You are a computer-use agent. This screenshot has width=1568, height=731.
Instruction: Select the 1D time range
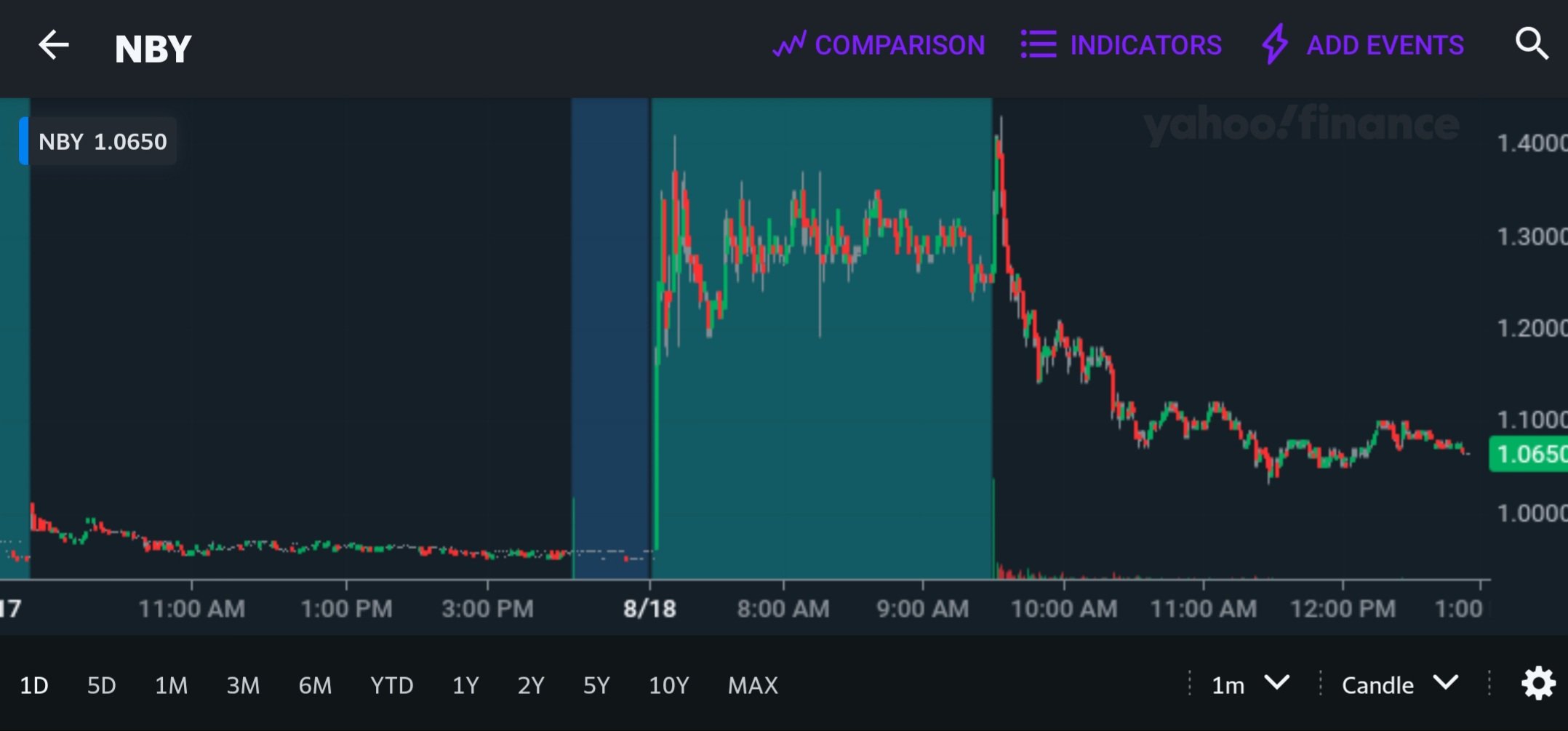coord(34,685)
